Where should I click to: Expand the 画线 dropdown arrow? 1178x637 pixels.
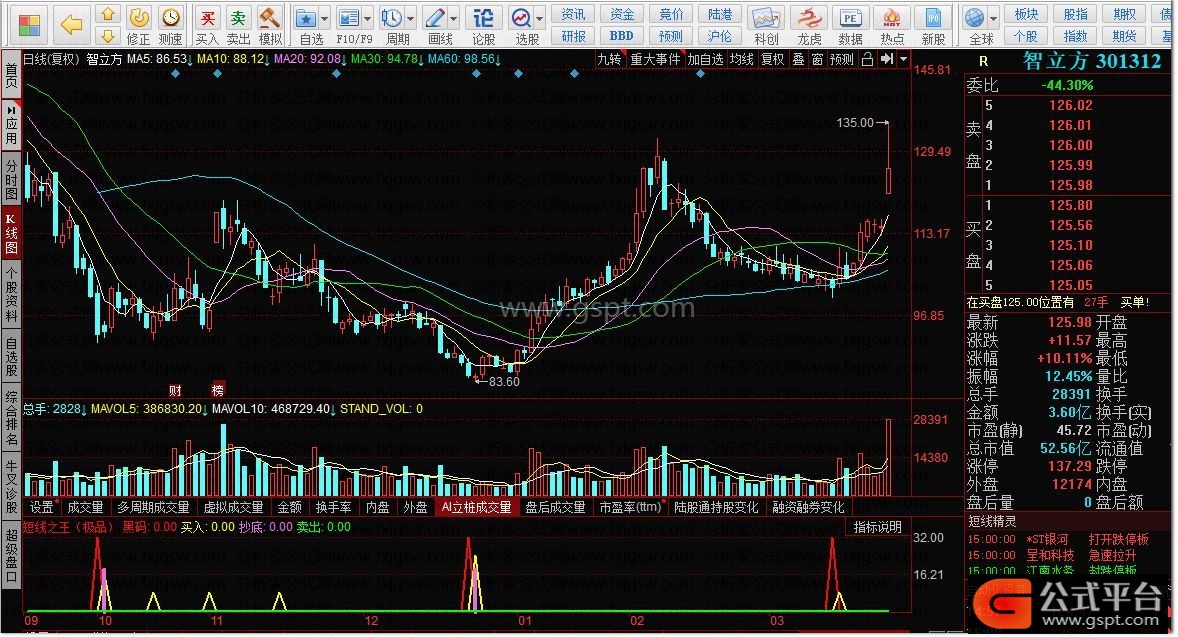click(x=454, y=18)
